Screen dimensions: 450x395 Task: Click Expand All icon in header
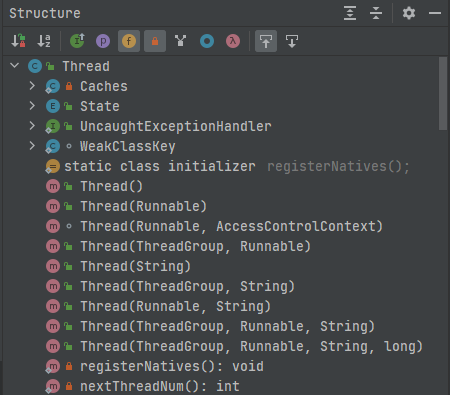350,13
